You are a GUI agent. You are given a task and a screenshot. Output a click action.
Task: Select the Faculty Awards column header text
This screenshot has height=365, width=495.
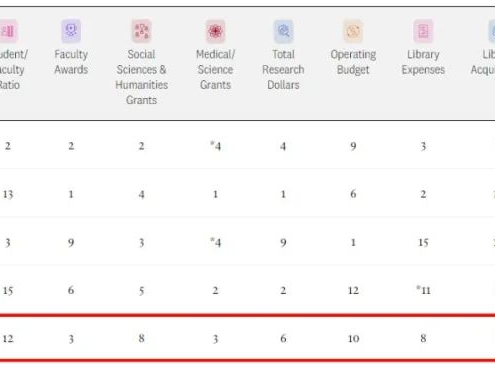coord(71,62)
